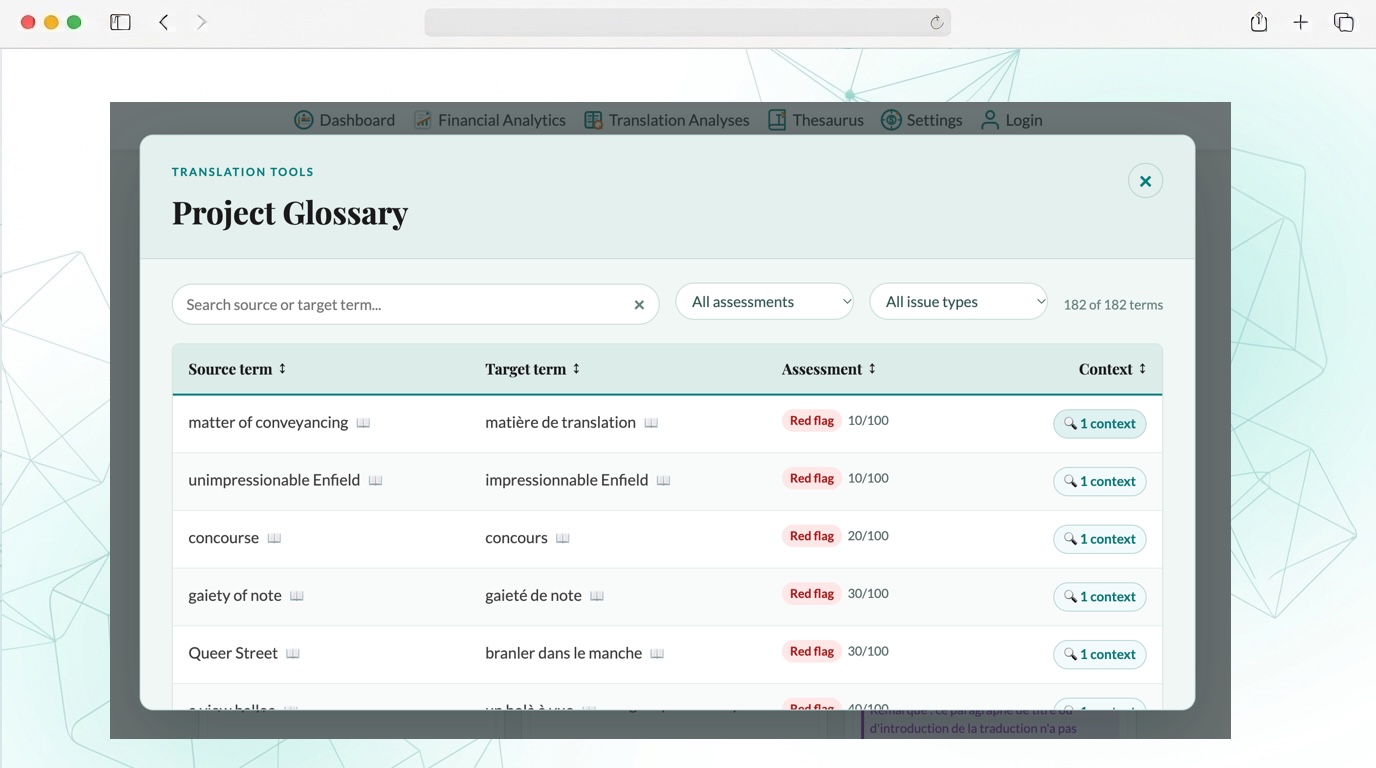Open Translation Analyses page
This screenshot has height=768, width=1376.
[666, 120]
